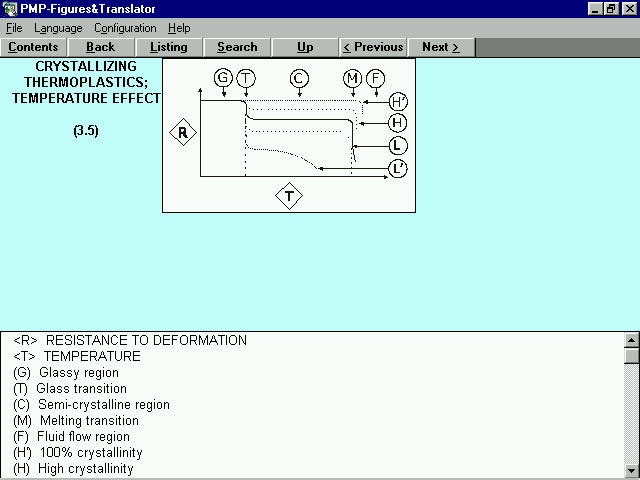
Task: Open the Configuration menu
Action: point(125,28)
